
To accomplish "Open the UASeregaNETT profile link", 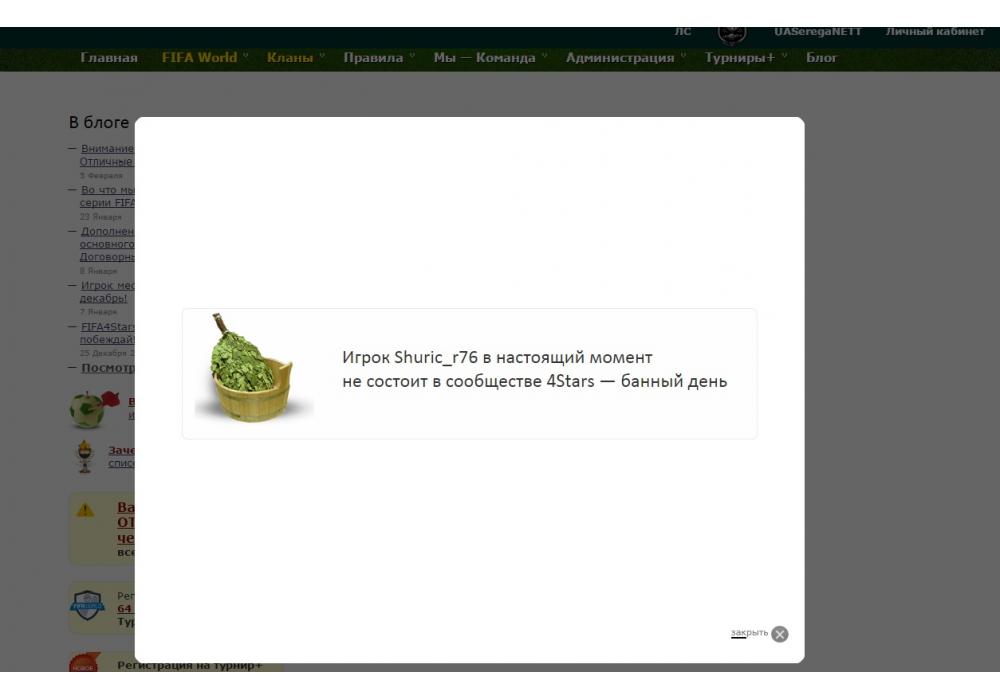I will pos(817,32).
